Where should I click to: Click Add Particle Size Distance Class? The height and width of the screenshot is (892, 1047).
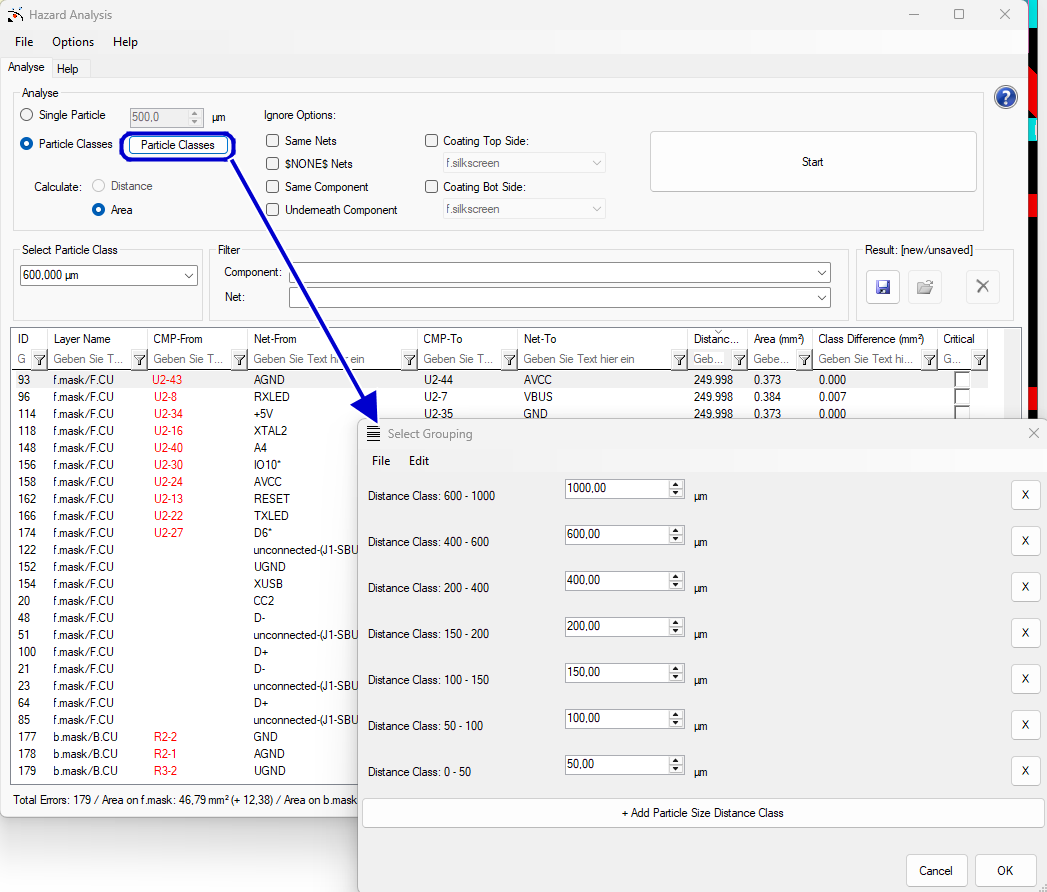point(702,813)
